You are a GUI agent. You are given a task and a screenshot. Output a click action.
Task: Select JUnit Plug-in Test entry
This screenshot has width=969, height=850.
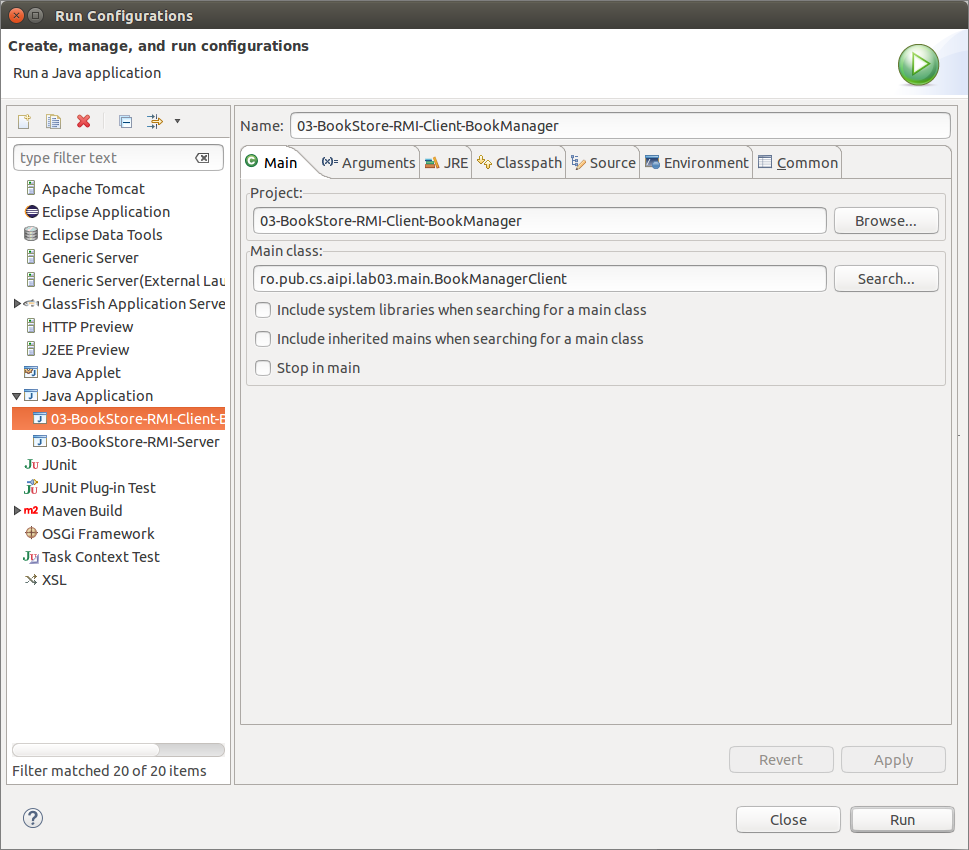pos(90,487)
